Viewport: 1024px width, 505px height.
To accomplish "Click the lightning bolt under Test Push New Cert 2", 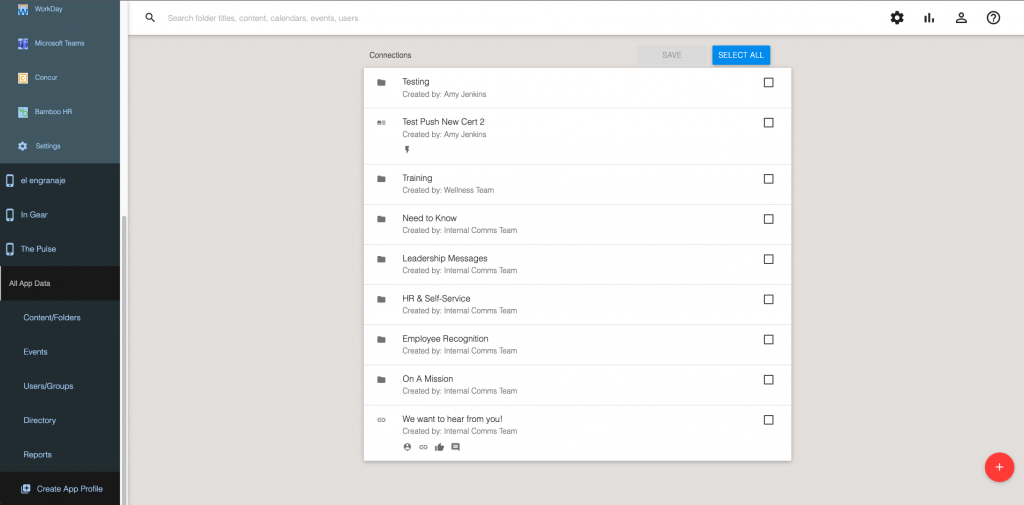I will [407, 150].
